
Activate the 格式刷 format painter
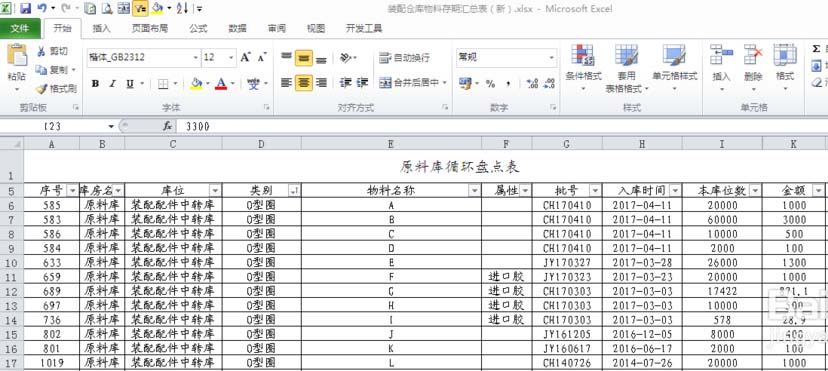pyautogui.click(x=56, y=89)
